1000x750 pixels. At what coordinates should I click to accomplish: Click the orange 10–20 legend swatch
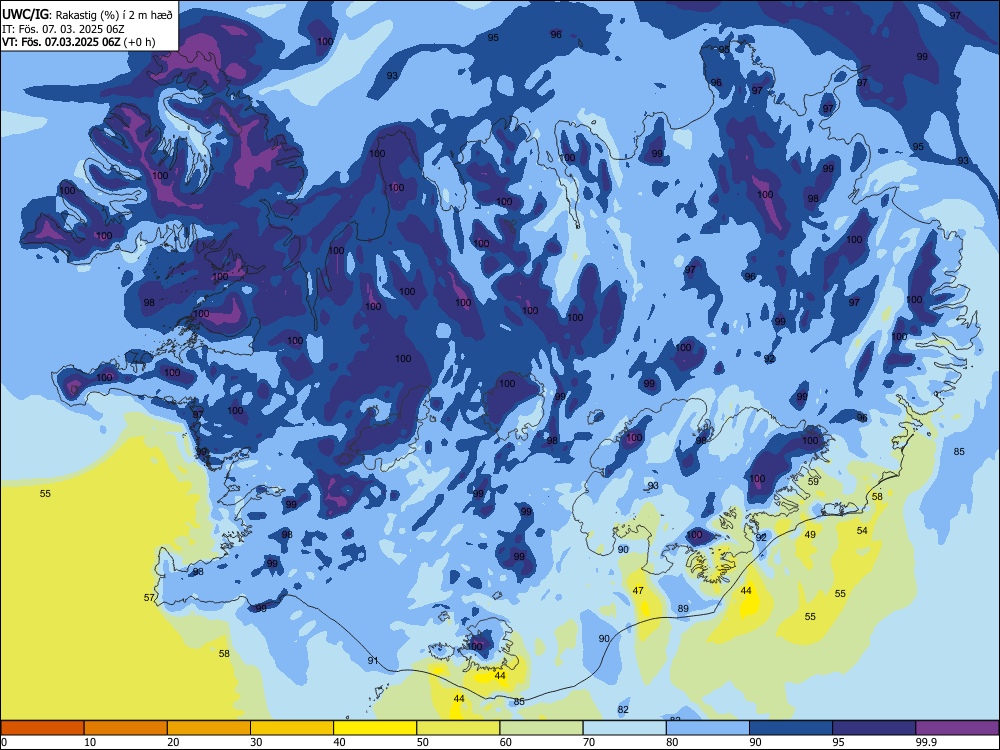[126, 728]
